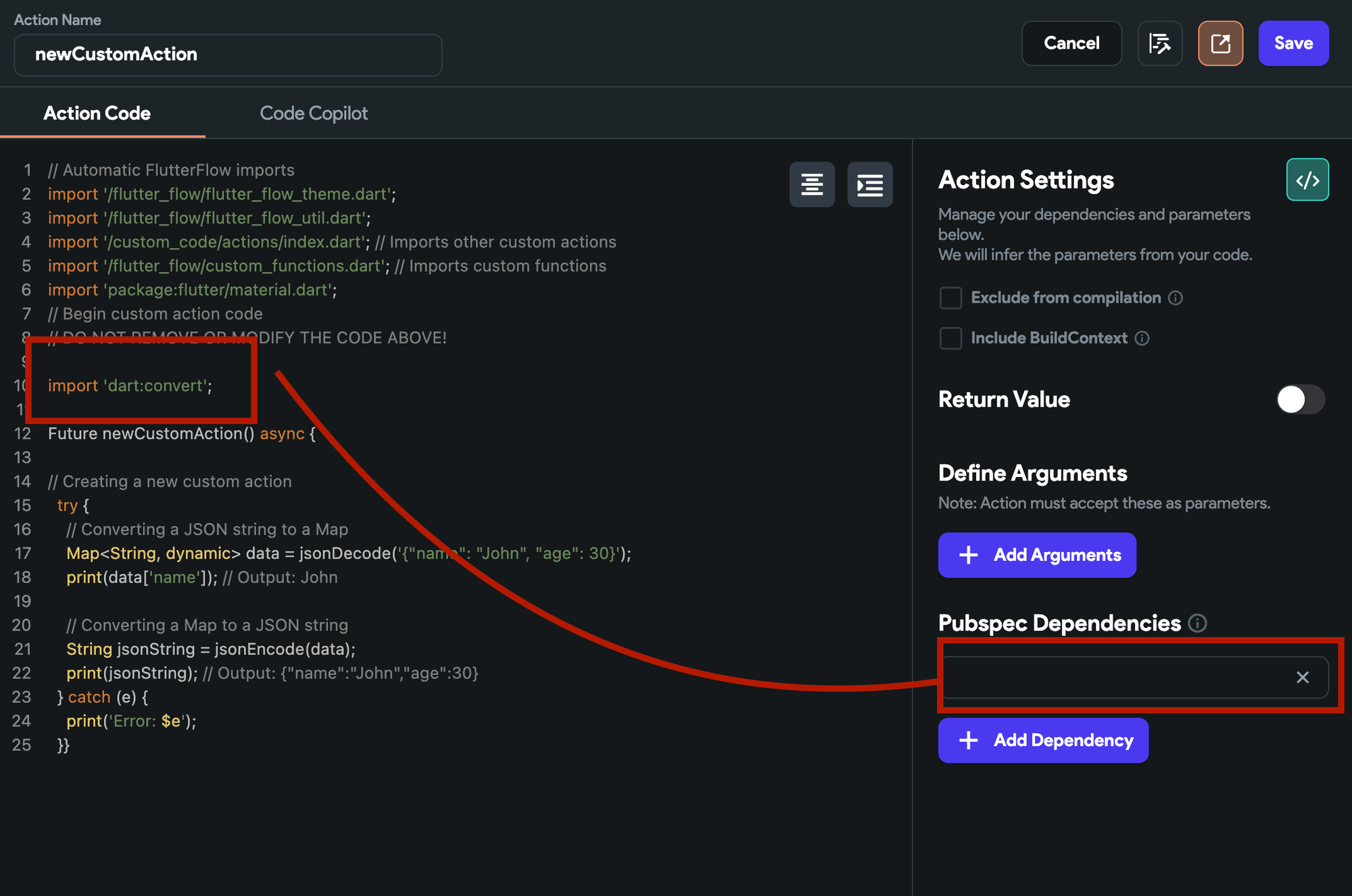
Task: Click the indent code icon in editor
Action: (x=870, y=184)
